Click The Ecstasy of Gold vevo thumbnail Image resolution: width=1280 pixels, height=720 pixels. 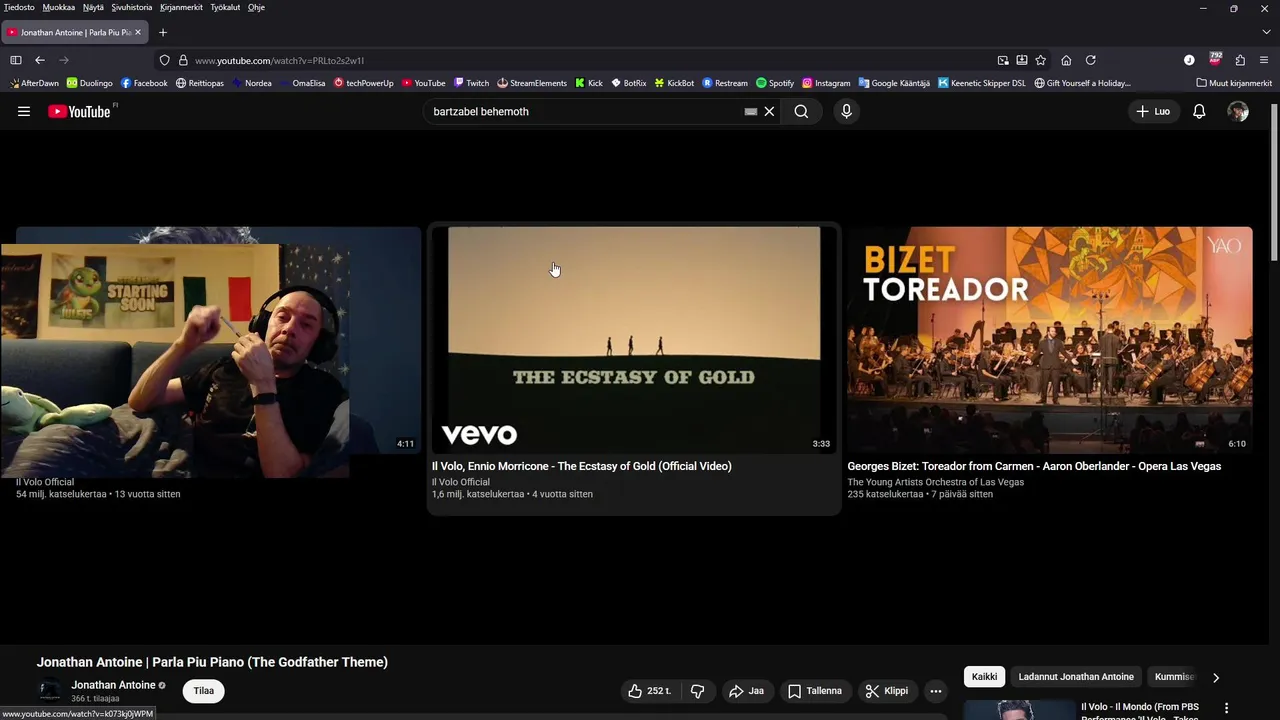[634, 340]
